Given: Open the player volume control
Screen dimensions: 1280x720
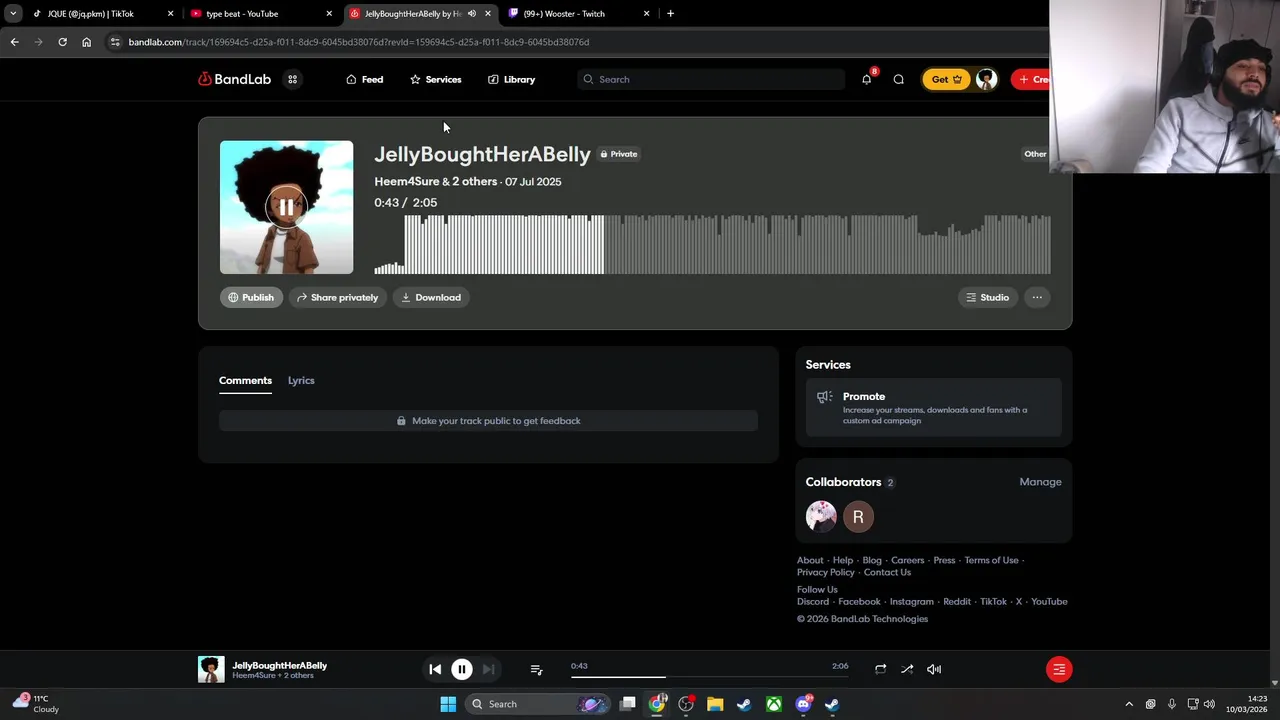Looking at the screenshot, I should pos(934,669).
